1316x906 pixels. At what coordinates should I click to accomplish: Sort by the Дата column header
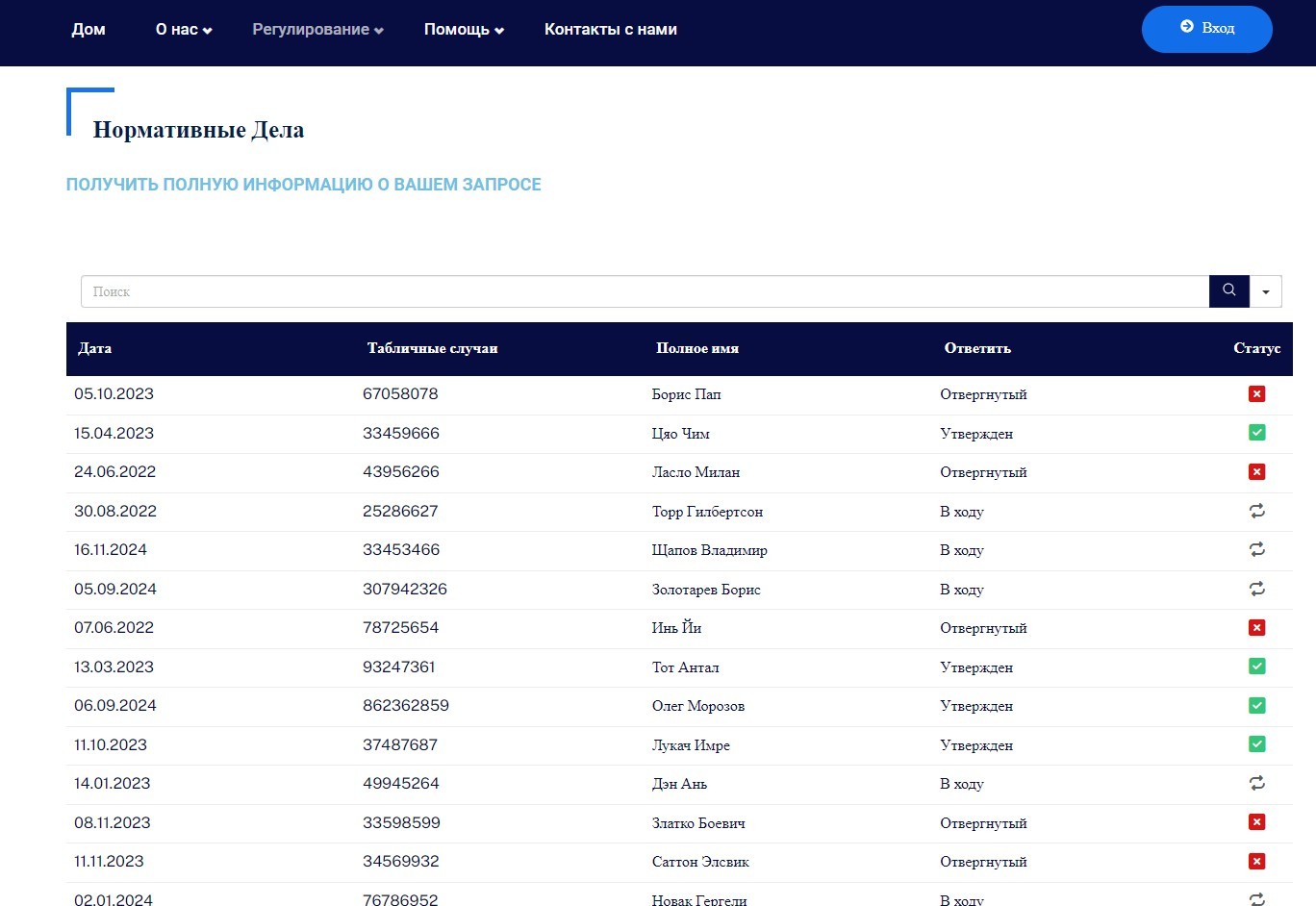click(95, 348)
